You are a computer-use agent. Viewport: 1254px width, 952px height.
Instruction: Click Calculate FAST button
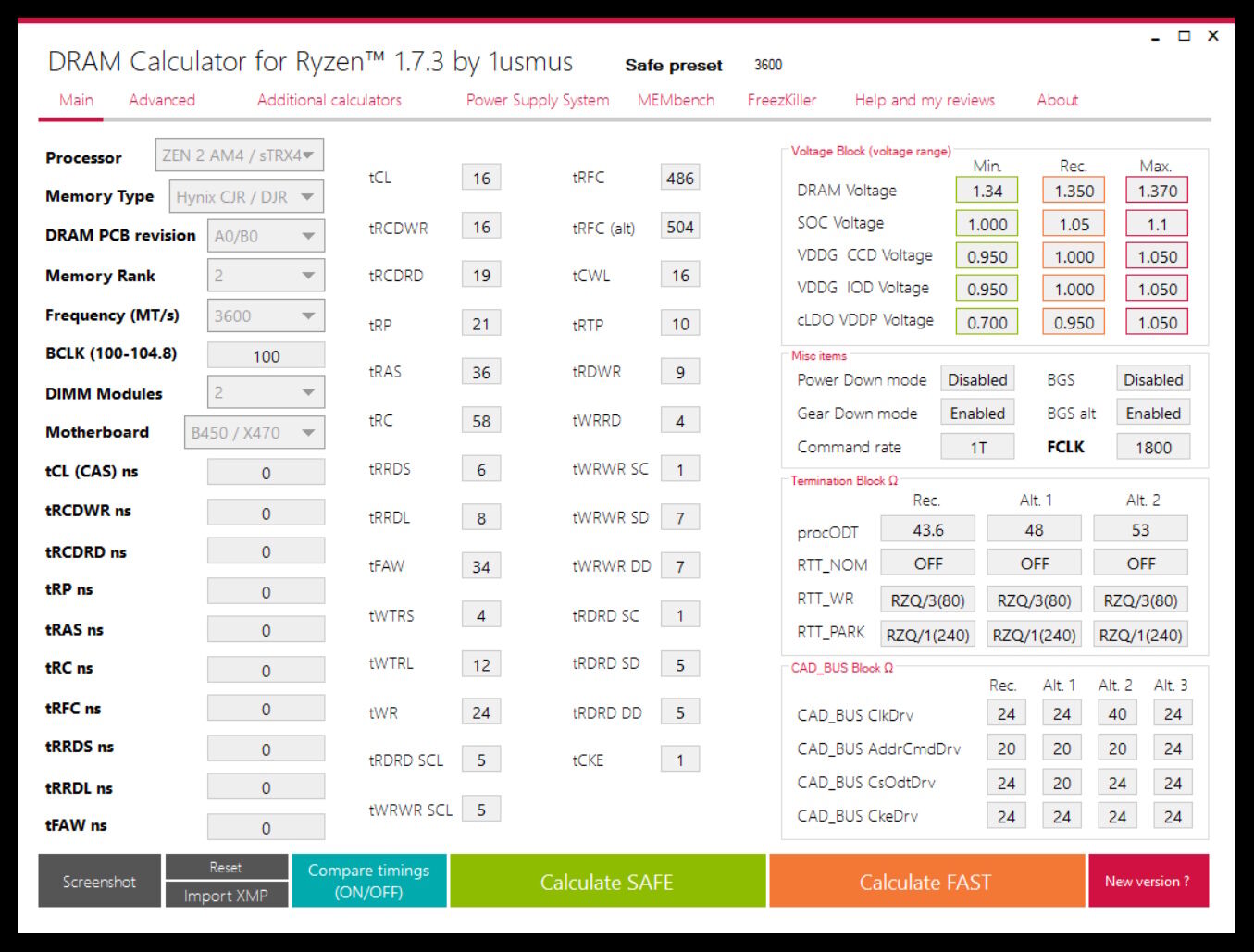pyautogui.click(x=925, y=881)
